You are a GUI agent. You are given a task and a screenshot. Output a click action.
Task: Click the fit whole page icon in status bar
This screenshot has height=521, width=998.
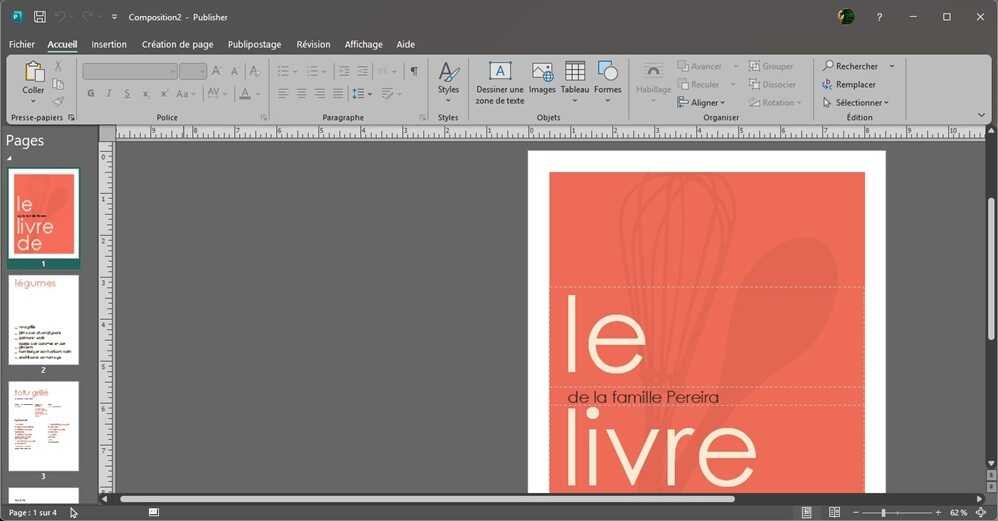click(x=981, y=512)
